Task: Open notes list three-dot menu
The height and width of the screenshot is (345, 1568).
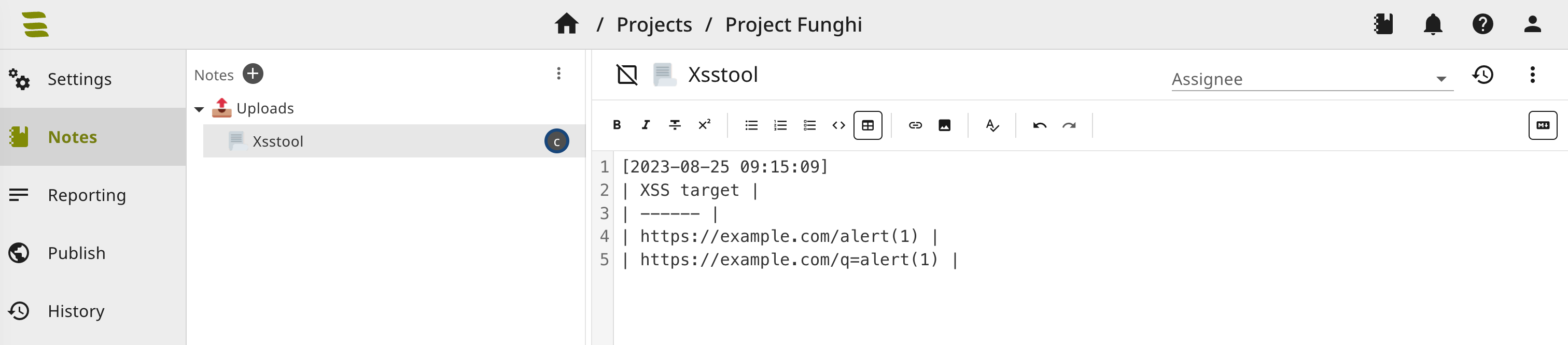Action: point(558,74)
